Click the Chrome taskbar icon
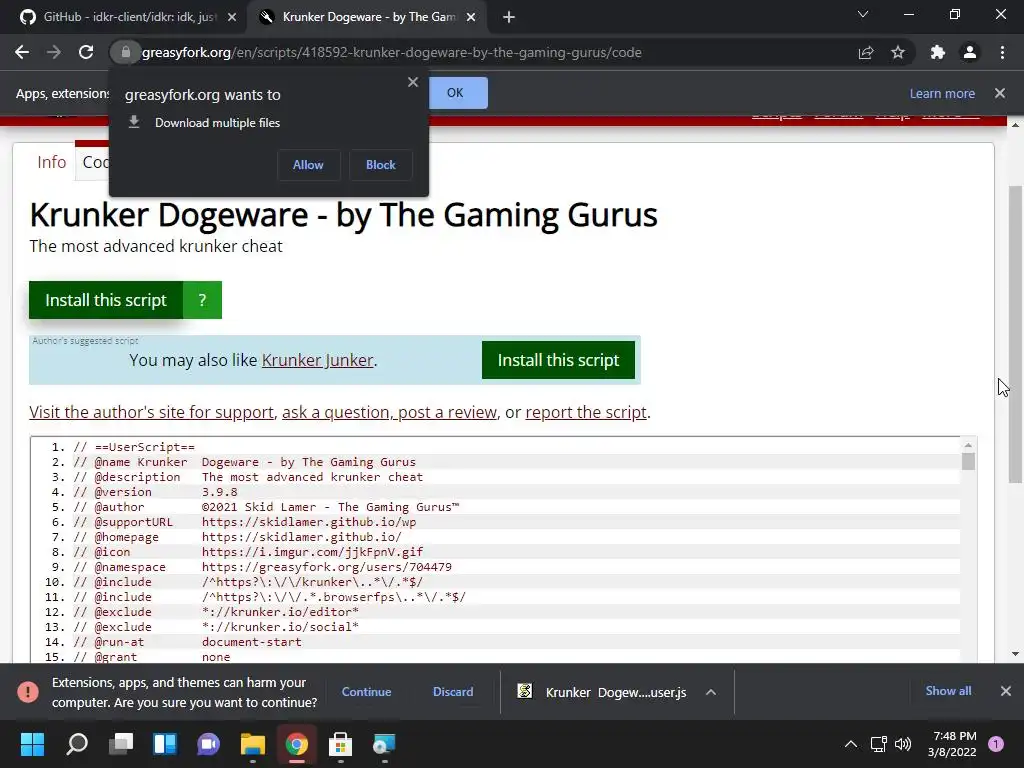Screen dimensions: 1024x768 pyautogui.click(x=296, y=744)
